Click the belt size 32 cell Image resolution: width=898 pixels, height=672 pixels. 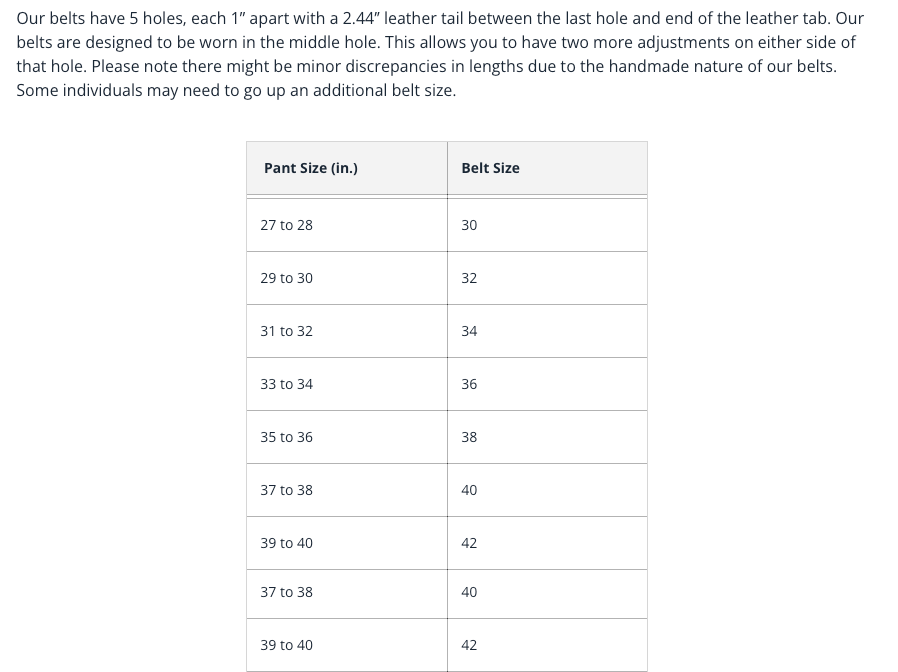pyautogui.click(x=547, y=278)
